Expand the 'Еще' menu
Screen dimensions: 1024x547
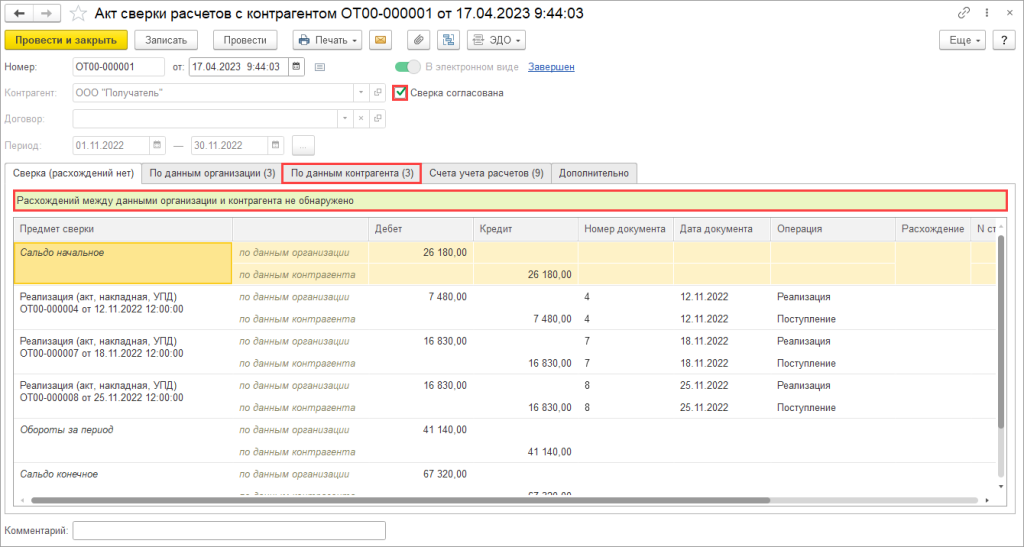tap(962, 40)
